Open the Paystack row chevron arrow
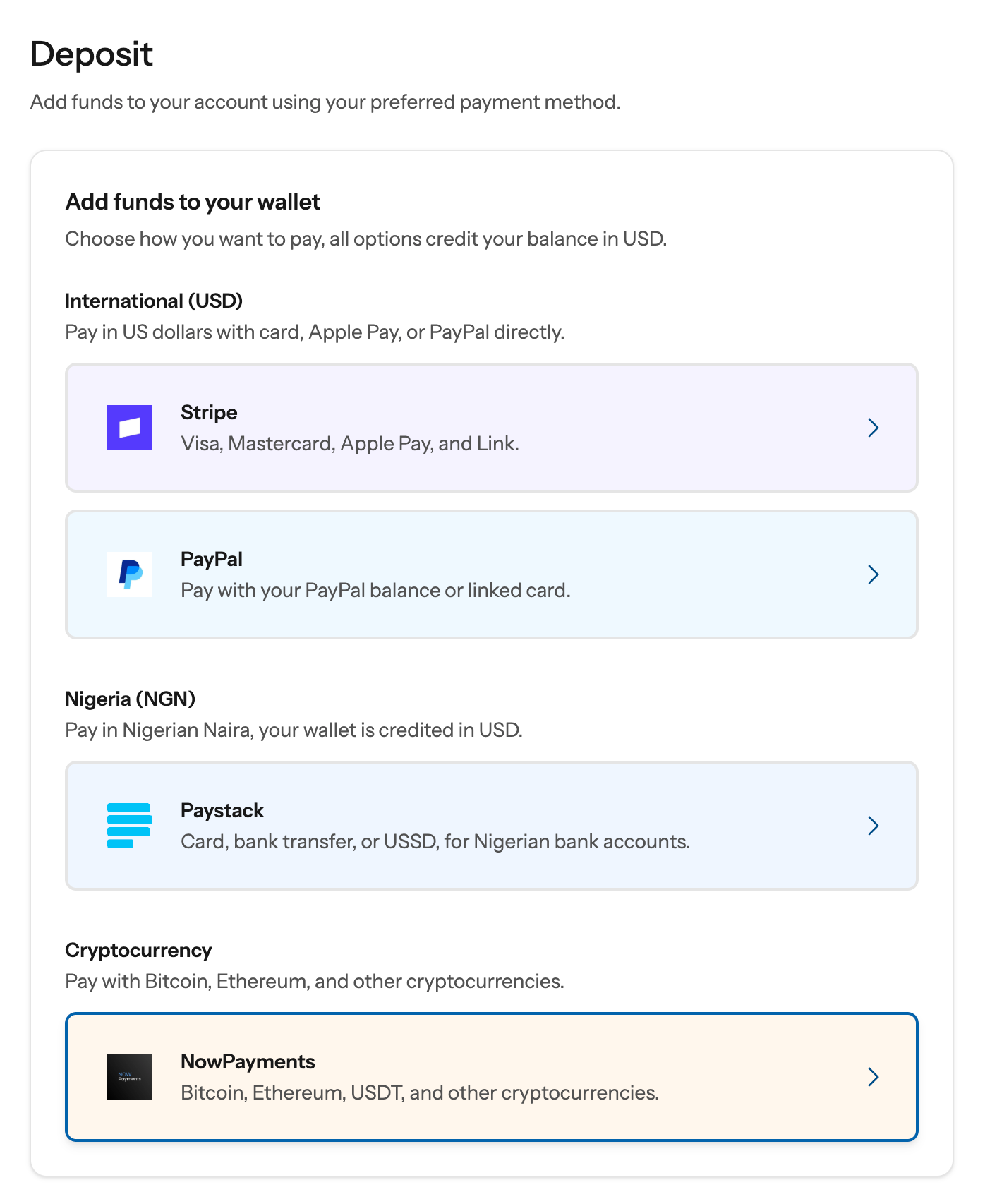The width and height of the screenshot is (985, 1204). pos(874,826)
